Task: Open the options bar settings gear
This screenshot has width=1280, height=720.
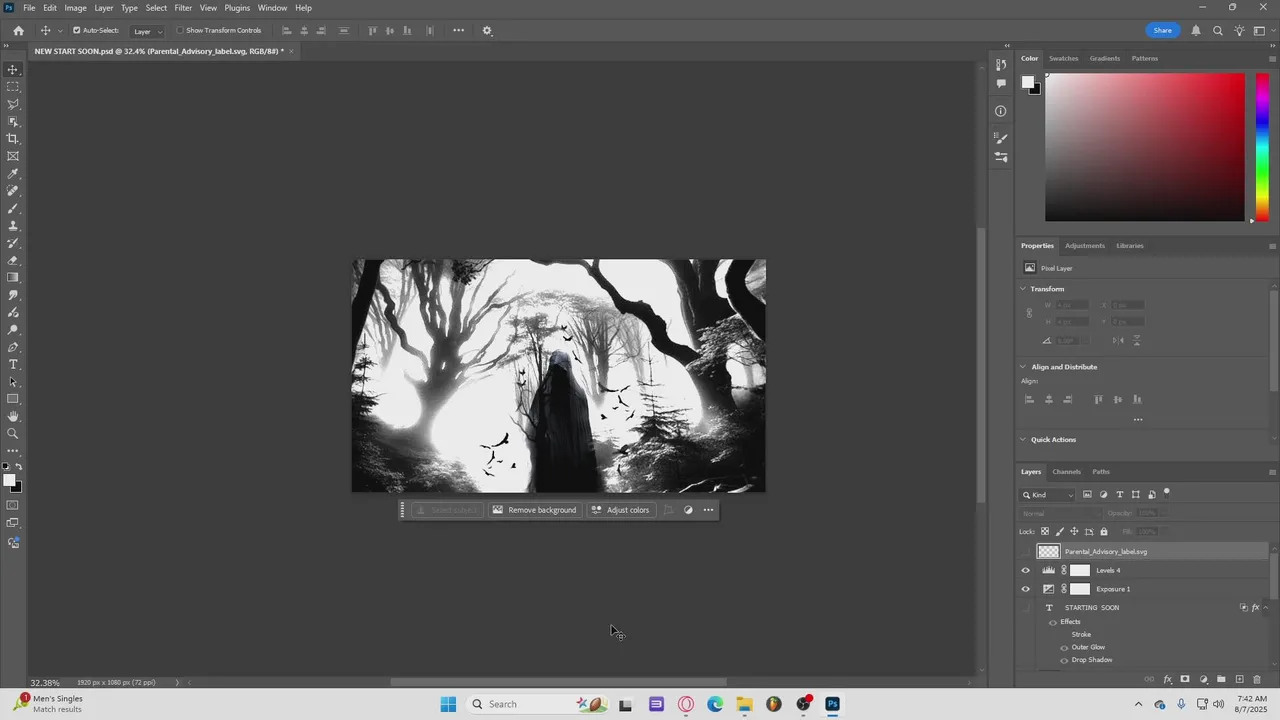Action: pos(487,30)
